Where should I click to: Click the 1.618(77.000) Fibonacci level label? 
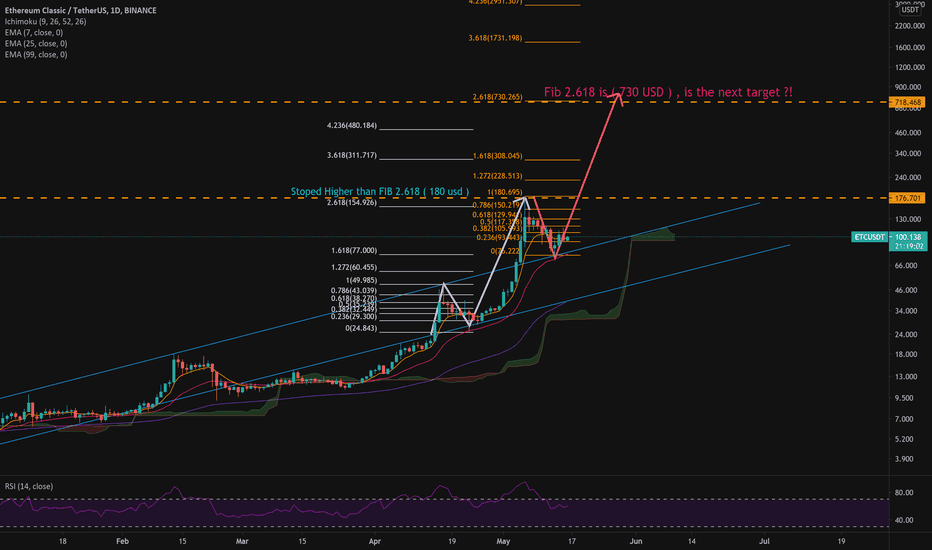point(354,251)
